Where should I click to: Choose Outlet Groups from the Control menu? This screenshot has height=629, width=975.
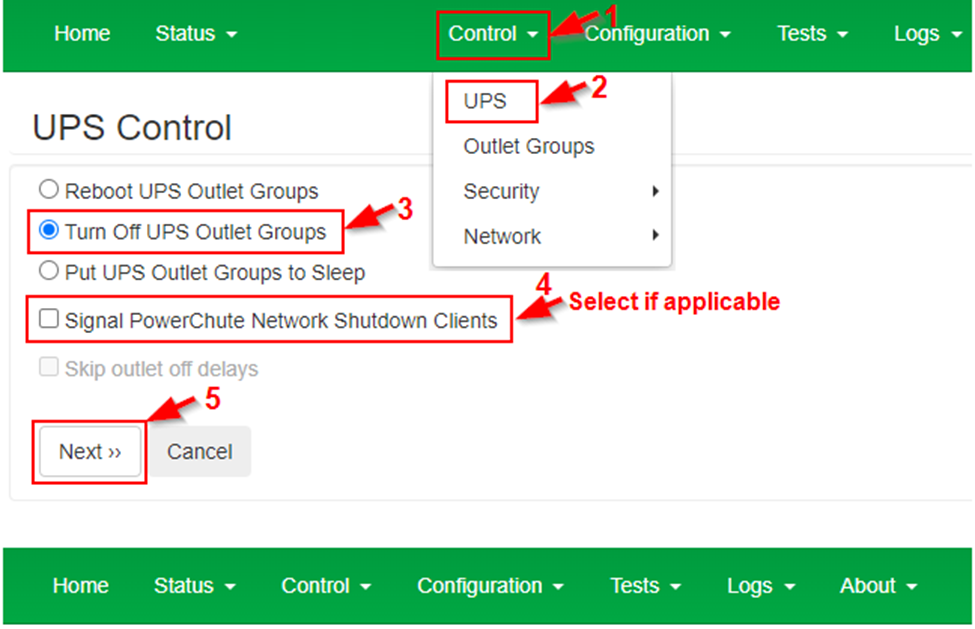(x=529, y=146)
